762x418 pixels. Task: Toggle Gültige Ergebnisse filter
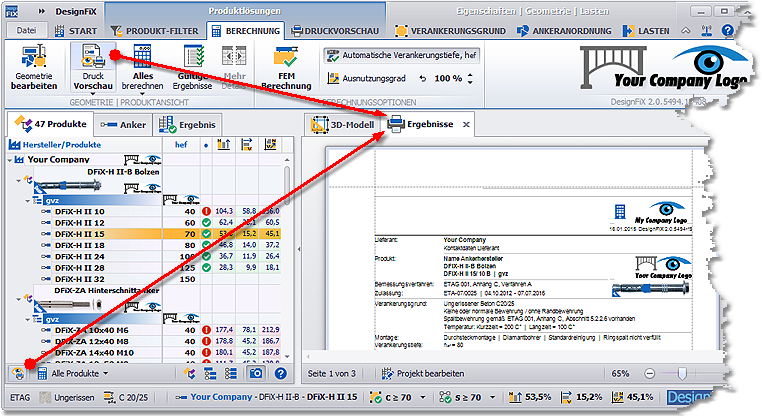coord(192,67)
